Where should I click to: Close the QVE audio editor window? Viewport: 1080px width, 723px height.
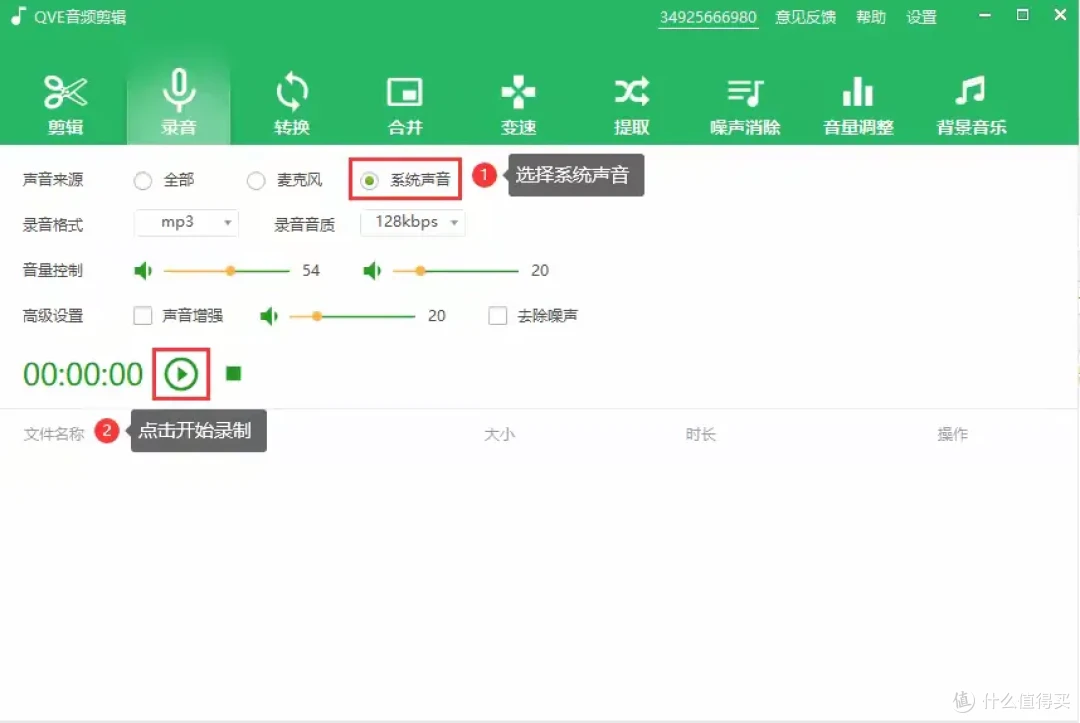coord(1061,15)
